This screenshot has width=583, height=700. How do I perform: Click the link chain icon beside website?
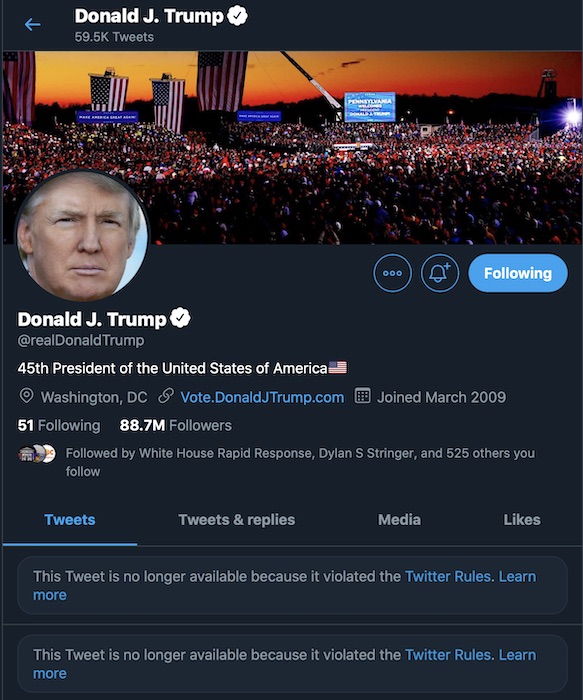coord(166,396)
